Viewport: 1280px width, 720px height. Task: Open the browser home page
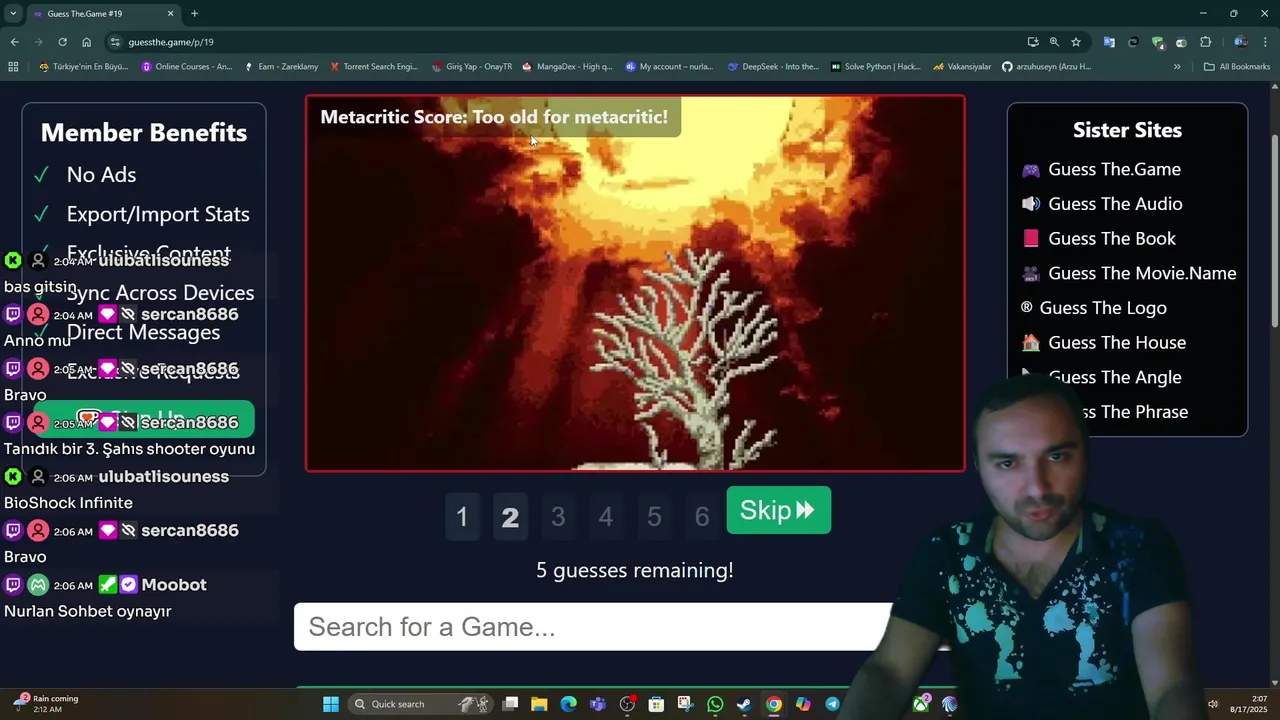click(x=86, y=42)
